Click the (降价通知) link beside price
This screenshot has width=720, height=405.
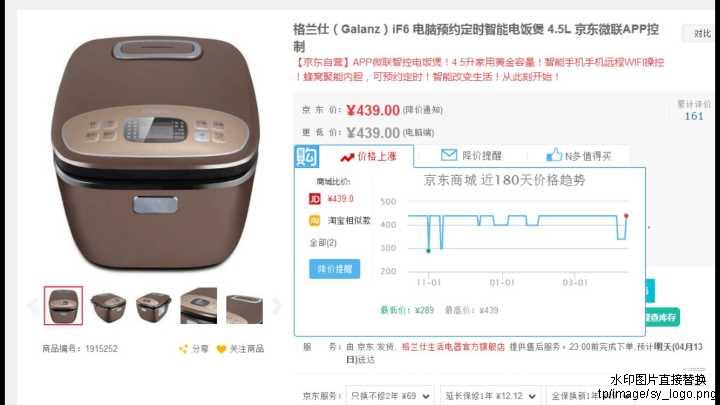pyautogui.click(x=422, y=110)
